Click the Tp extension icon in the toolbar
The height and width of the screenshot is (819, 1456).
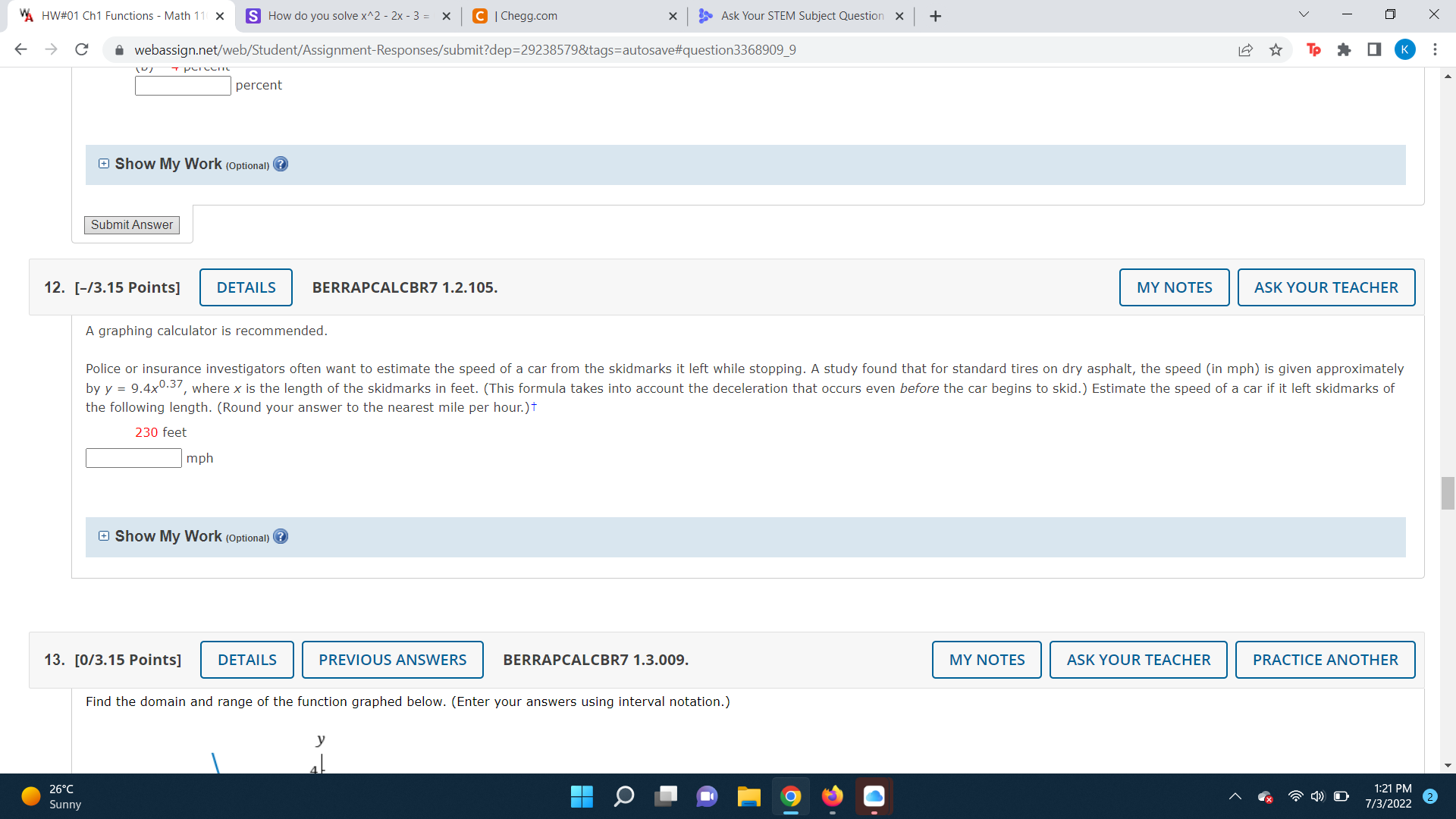pos(1313,49)
